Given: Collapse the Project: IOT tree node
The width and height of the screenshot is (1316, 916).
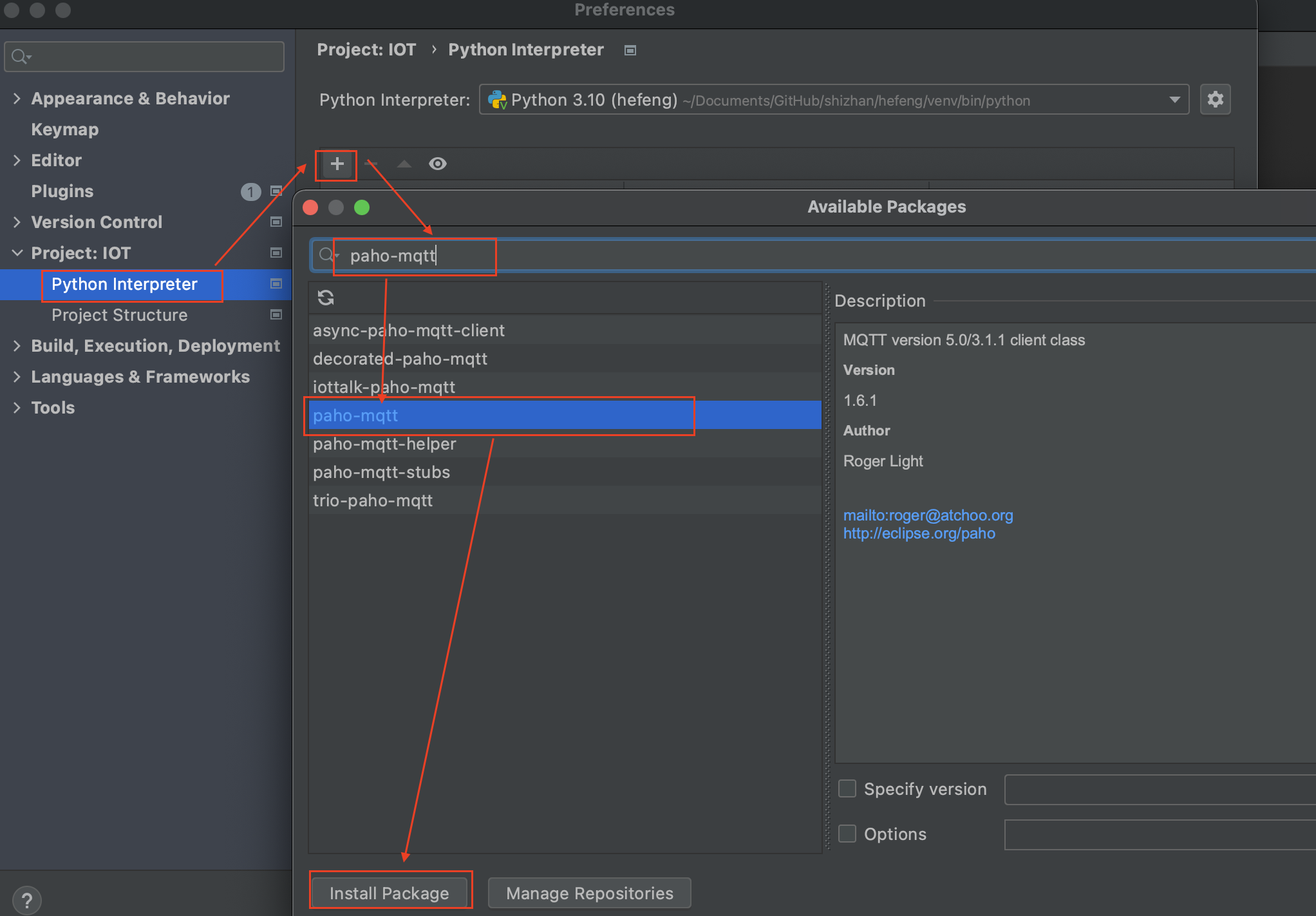Looking at the screenshot, I should (17, 253).
